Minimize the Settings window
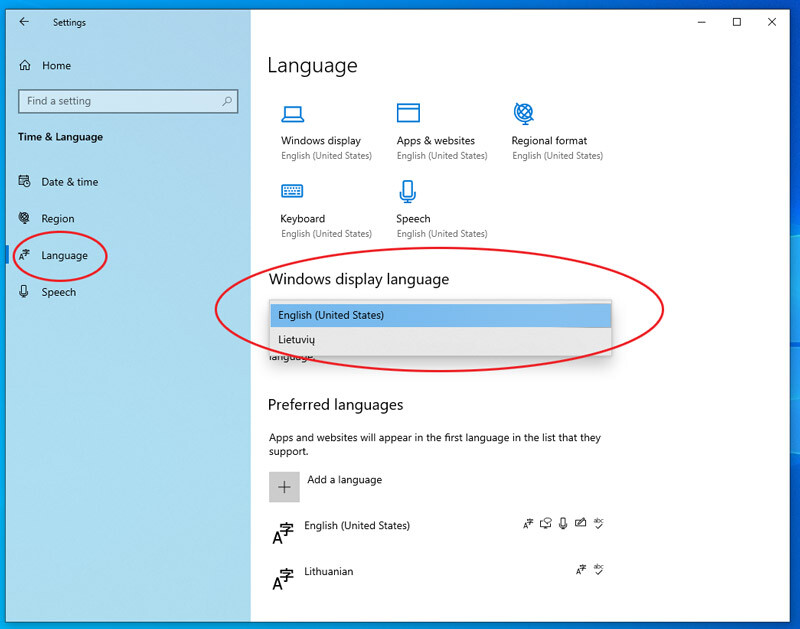 coord(702,22)
